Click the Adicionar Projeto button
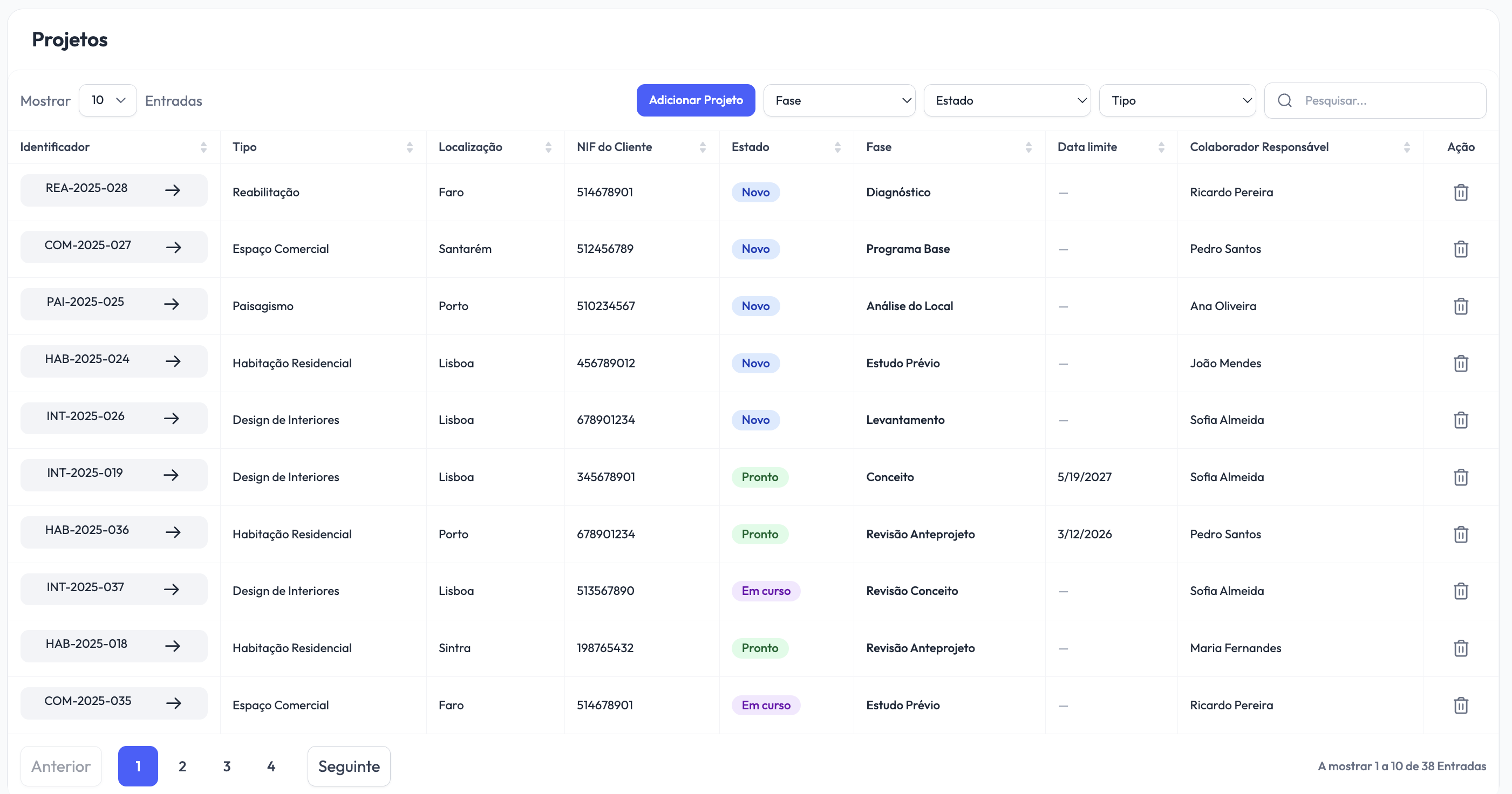Viewport: 1512px width, 794px height. coord(696,100)
